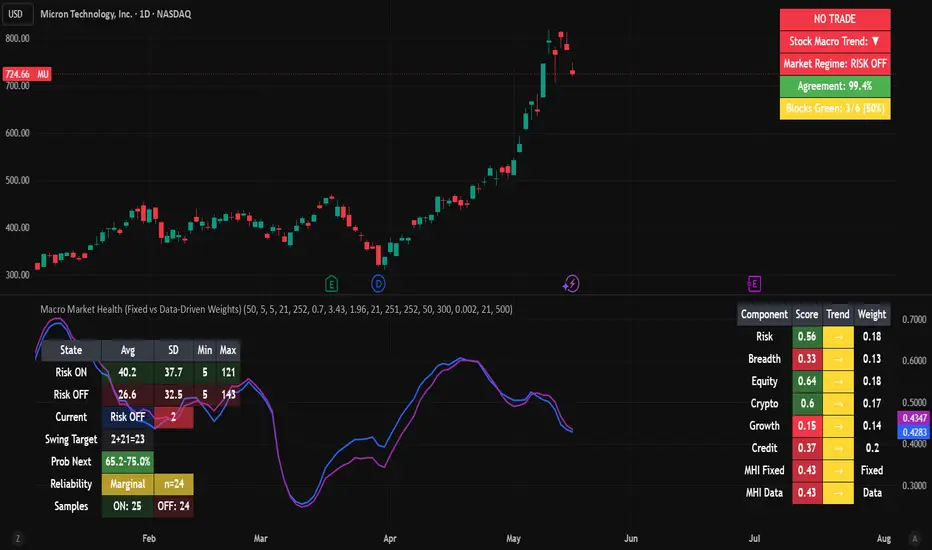932x550 pixels.
Task: Click the Equity row yellow trend arrow
Action: 838,381
